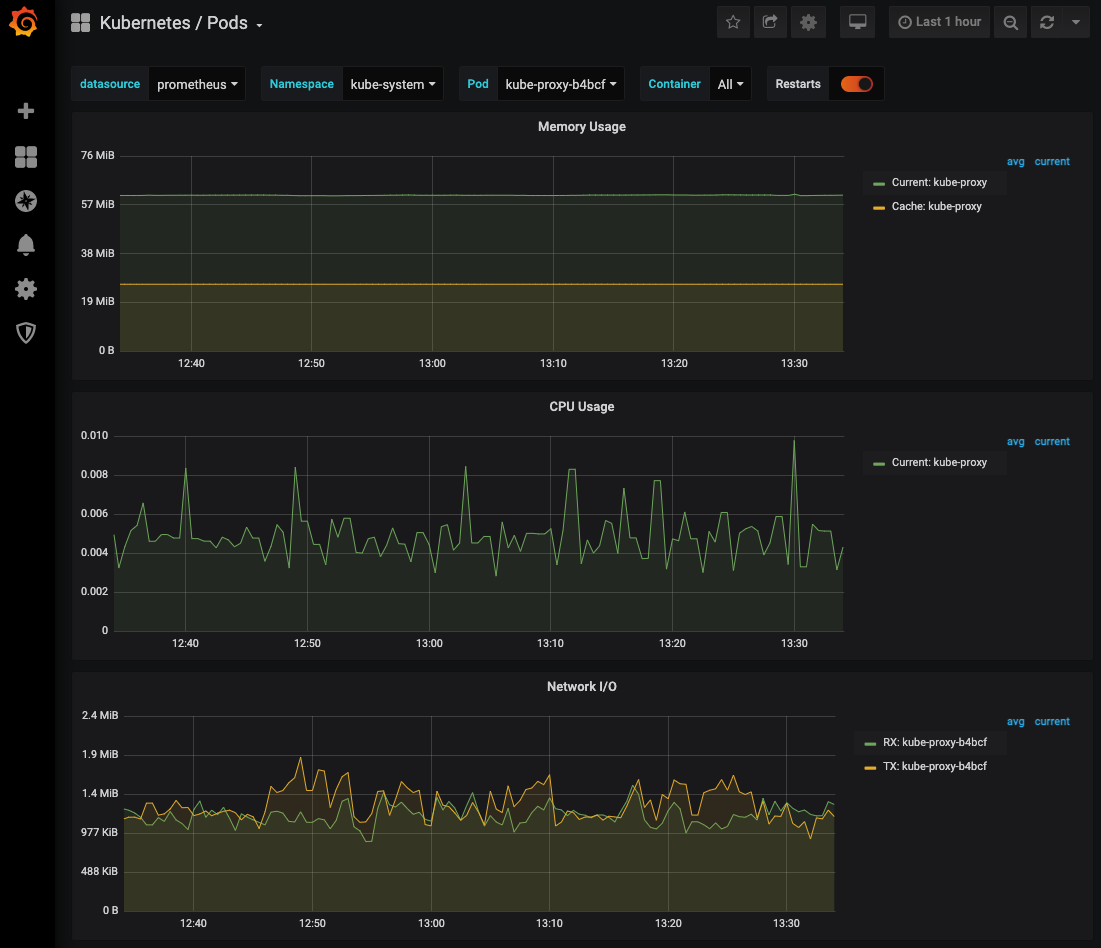Cycle view mode with monitor icon
Viewport: 1101px width, 948px height.
857,22
